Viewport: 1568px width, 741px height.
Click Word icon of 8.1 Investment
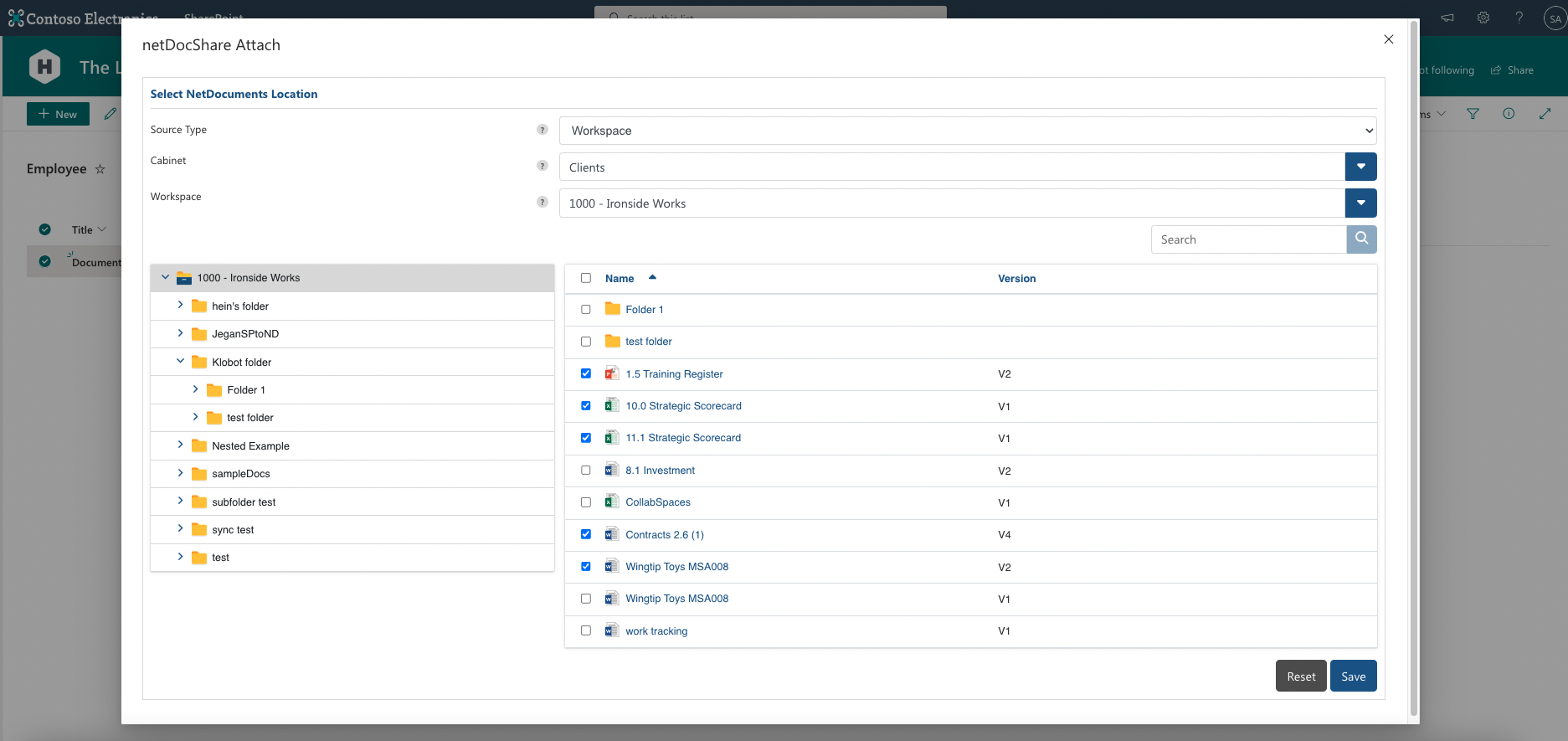click(612, 470)
